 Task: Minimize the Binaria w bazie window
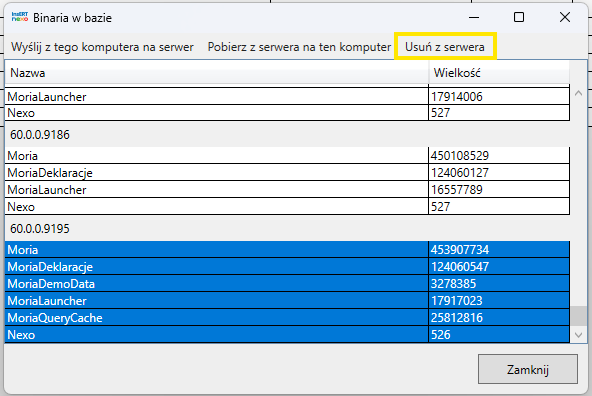point(474,17)
